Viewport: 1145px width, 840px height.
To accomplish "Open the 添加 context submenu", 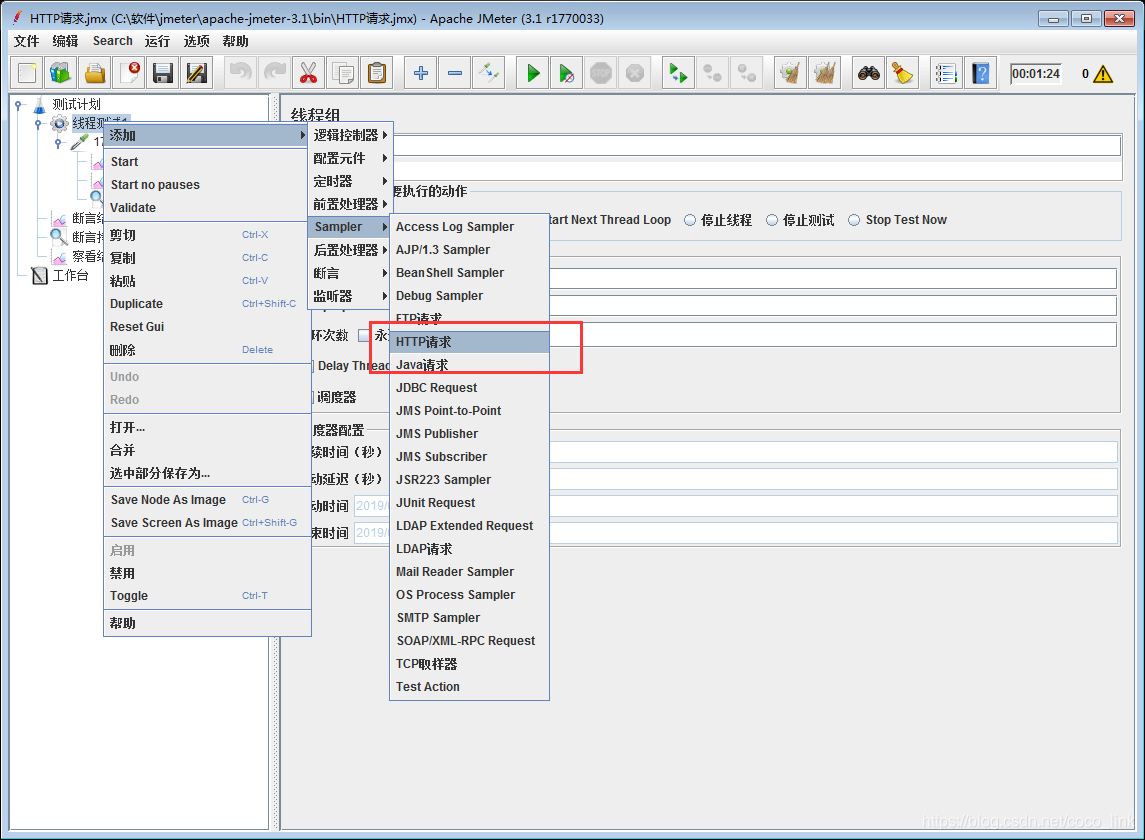I will [207, 135].
